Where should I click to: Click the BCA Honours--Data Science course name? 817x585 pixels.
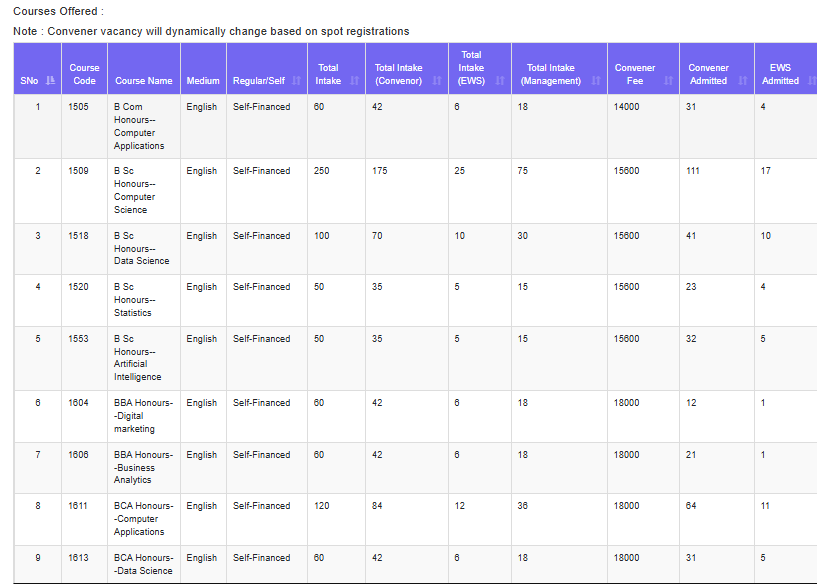(144, 564)
